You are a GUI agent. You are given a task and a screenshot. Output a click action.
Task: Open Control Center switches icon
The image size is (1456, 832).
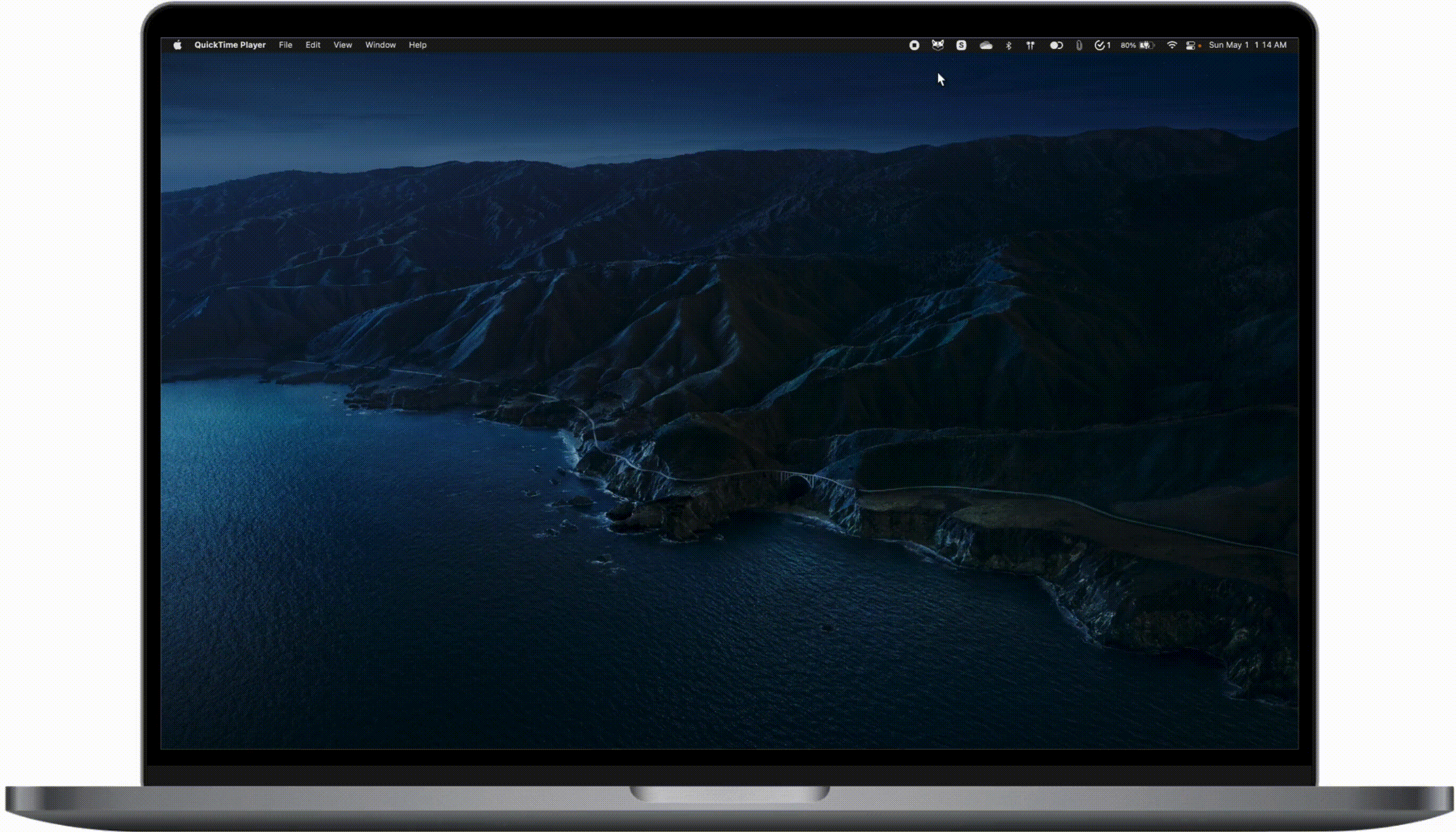tap(1191, 45)
